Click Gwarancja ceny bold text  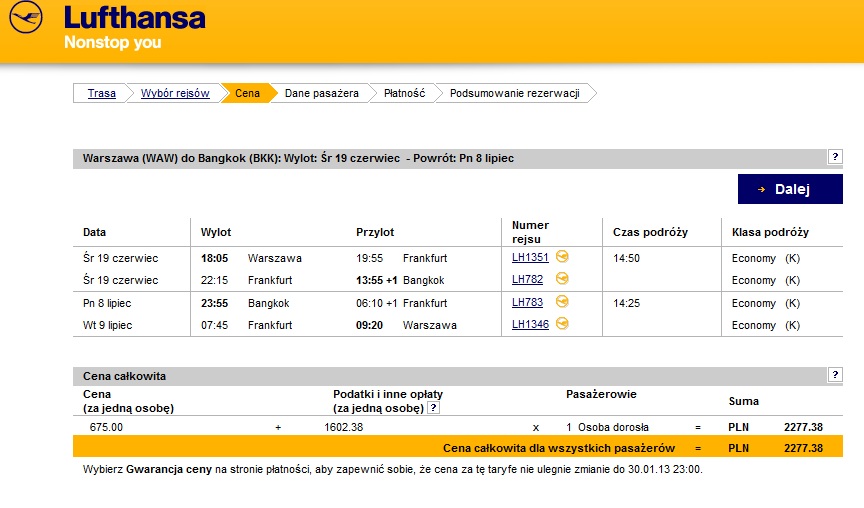pos(169,469)
